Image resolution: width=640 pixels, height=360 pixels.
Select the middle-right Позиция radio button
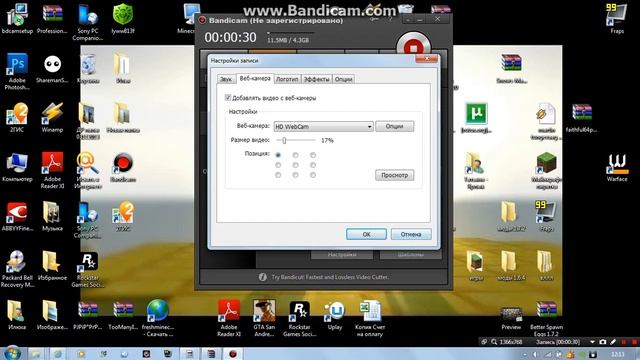tap(313, 165)
